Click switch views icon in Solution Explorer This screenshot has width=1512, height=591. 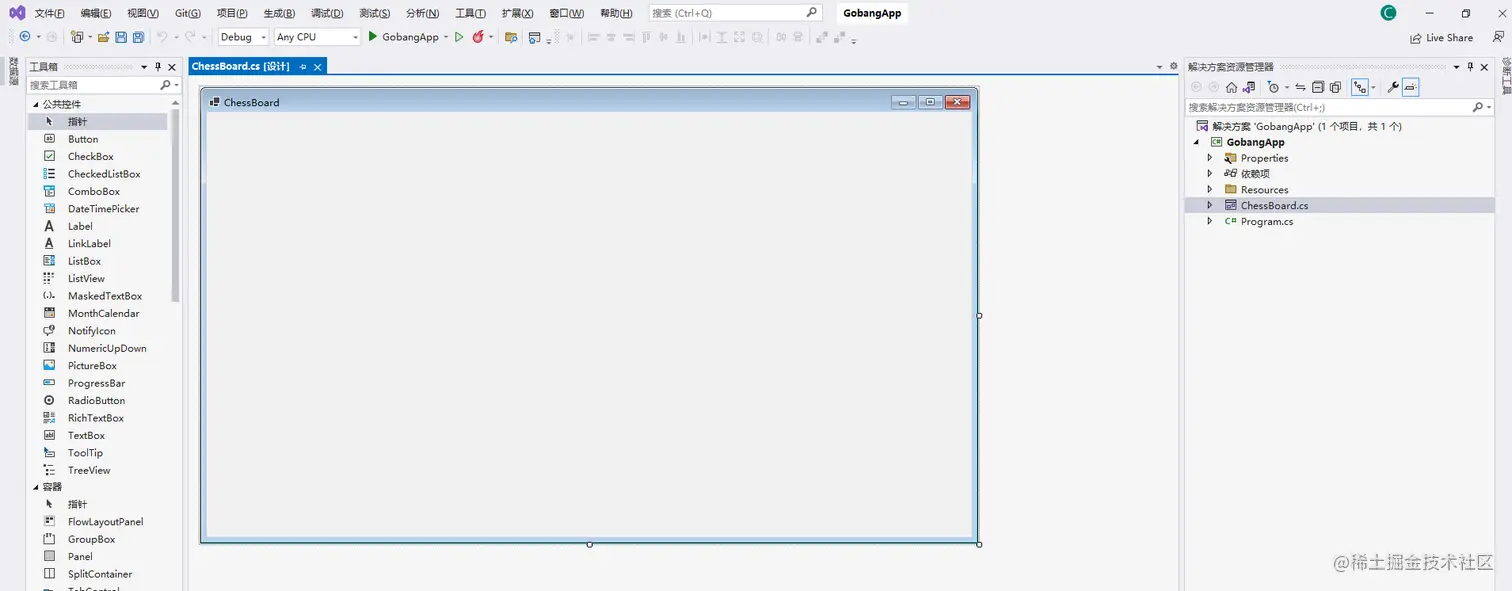1250,87
